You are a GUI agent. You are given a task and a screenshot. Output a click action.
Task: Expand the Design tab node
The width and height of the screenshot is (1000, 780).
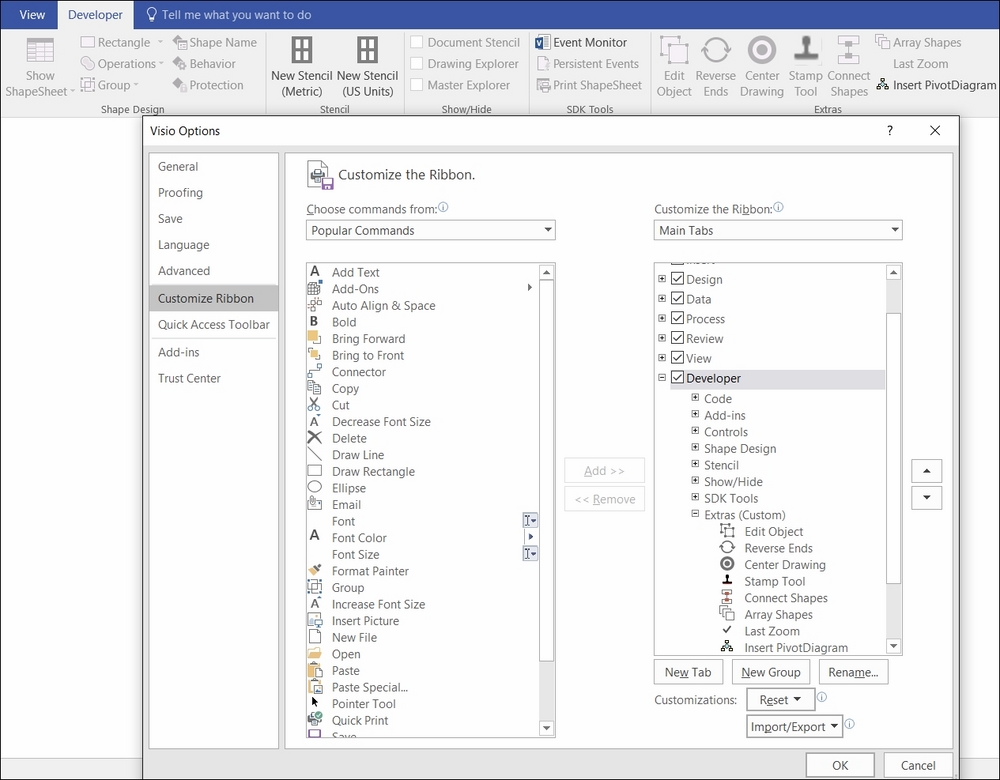coord(662,279)
